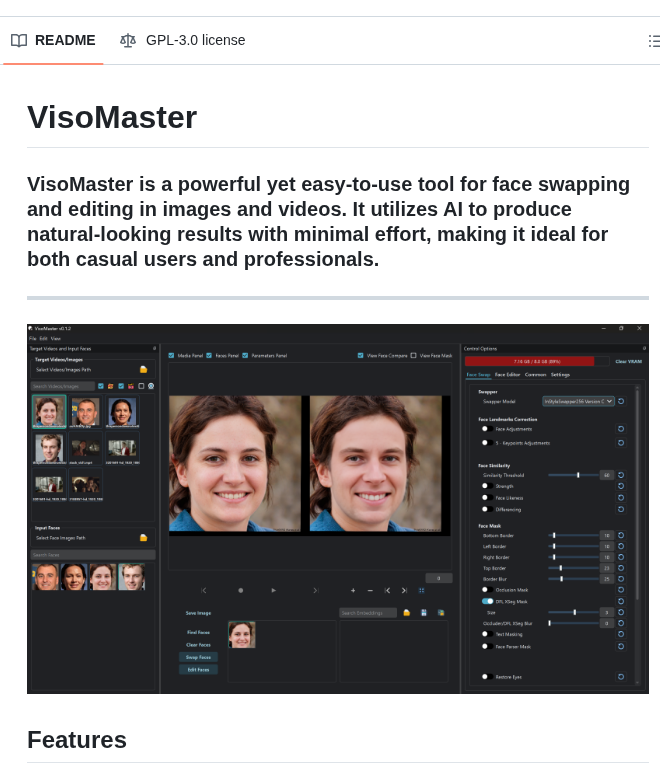Switch to the README tab

coord(53,40)
